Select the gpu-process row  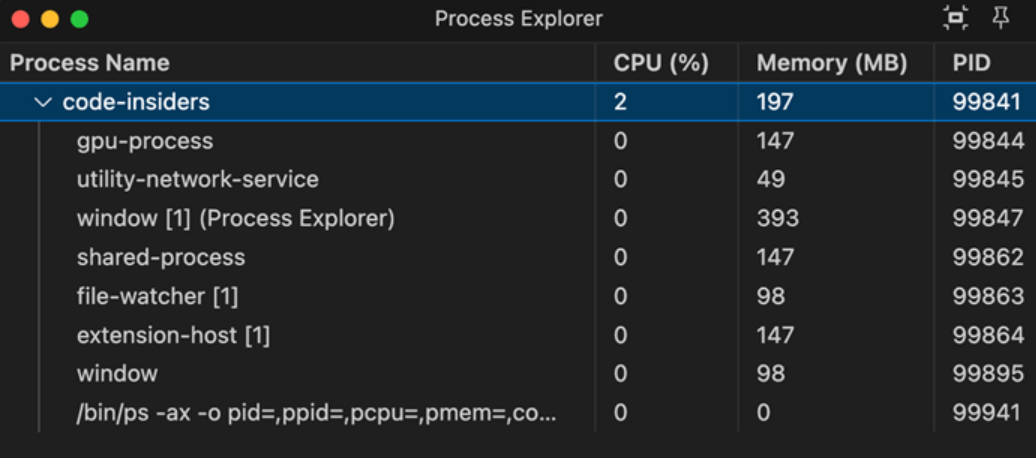pyautogui.click(x=518, y=141)
